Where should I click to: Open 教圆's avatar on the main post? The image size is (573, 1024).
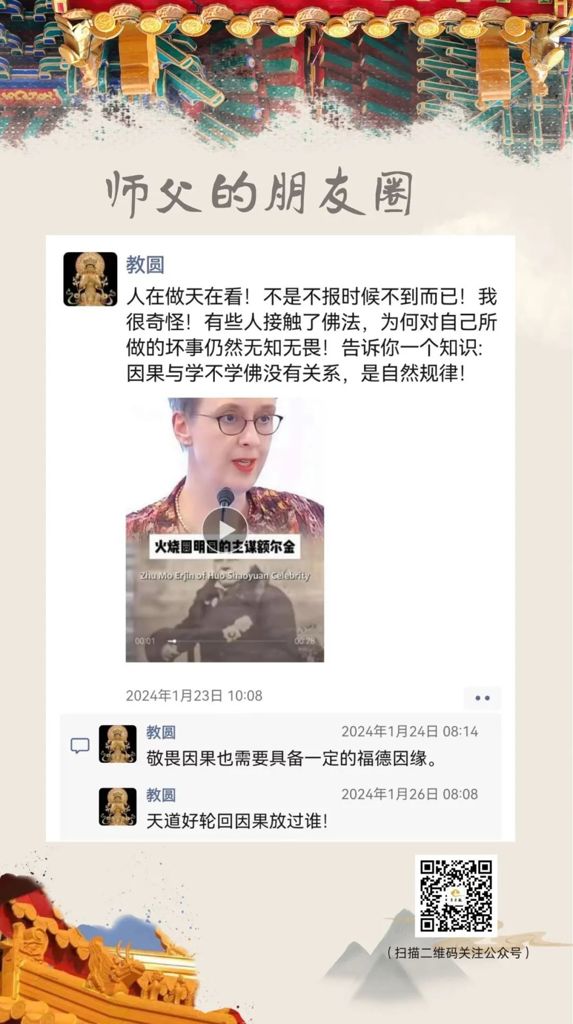coord(90,279)
